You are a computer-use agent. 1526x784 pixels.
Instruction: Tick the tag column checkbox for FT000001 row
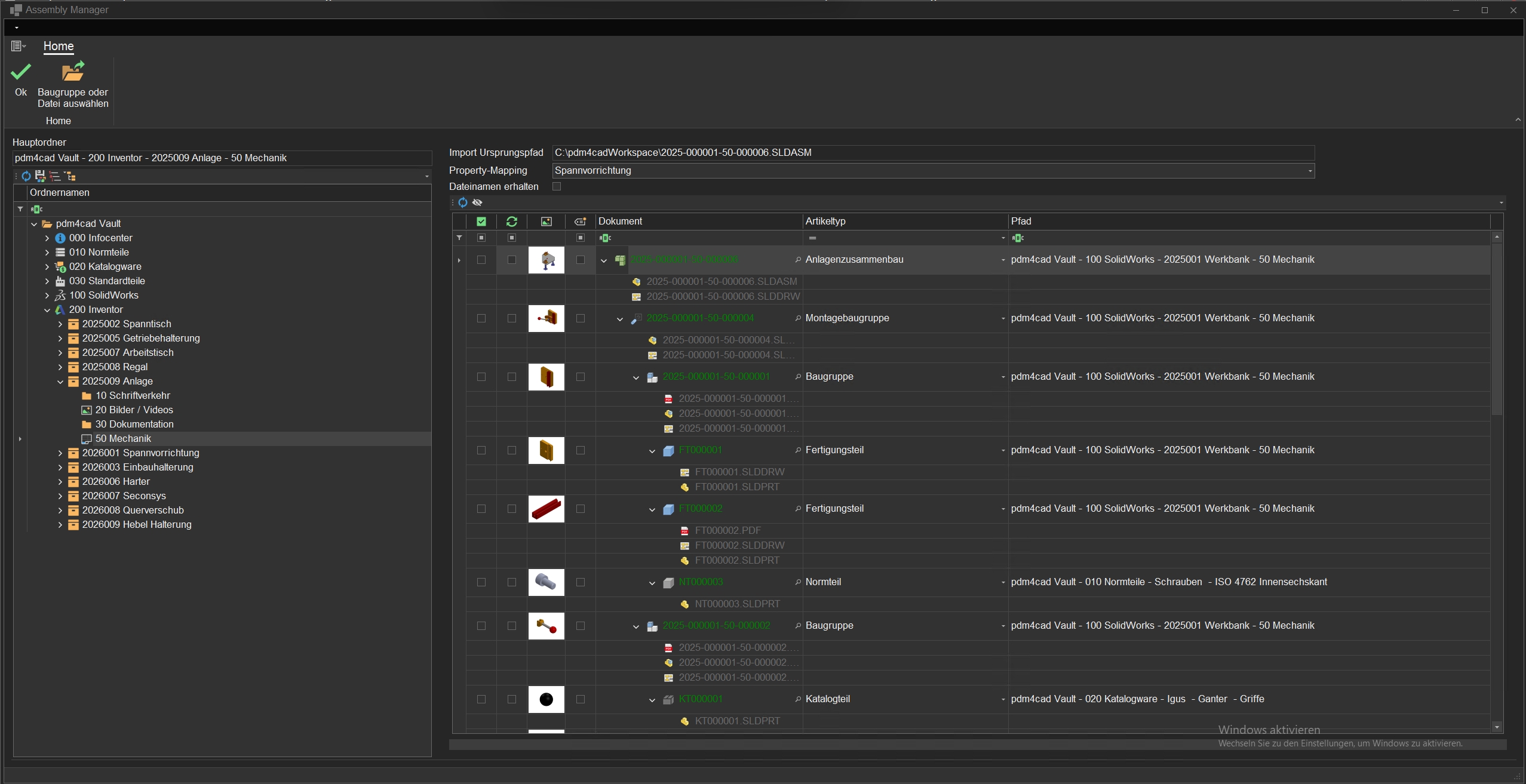pyautogui.click(x=581, y=450)
